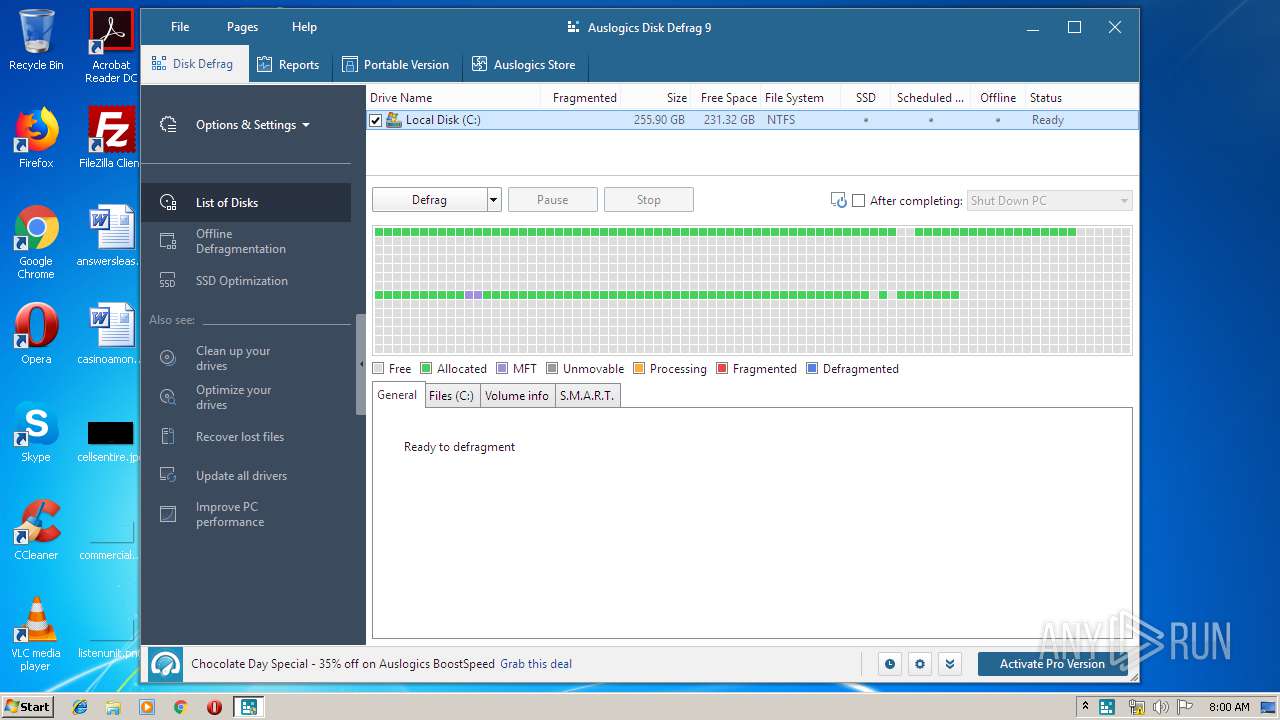Screen dimensions: 1280x720
Task: Click the settings gear icon in bottom bar
Action: 920,664
